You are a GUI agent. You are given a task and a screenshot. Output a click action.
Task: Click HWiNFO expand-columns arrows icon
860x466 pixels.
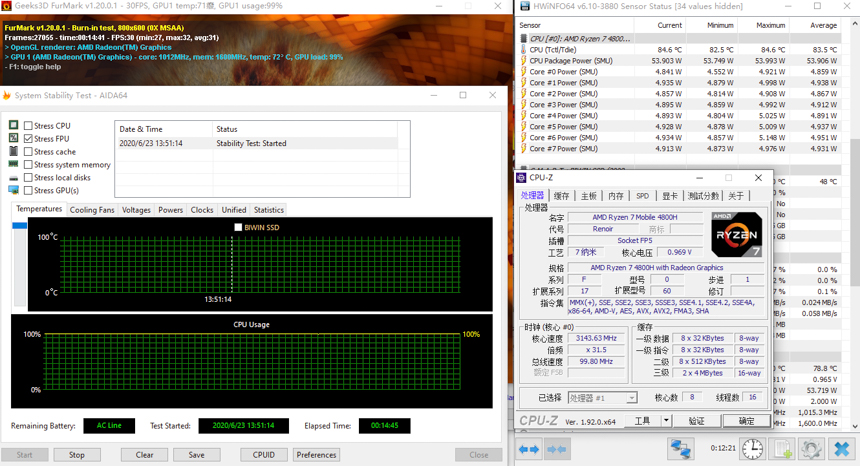(529, 450)
